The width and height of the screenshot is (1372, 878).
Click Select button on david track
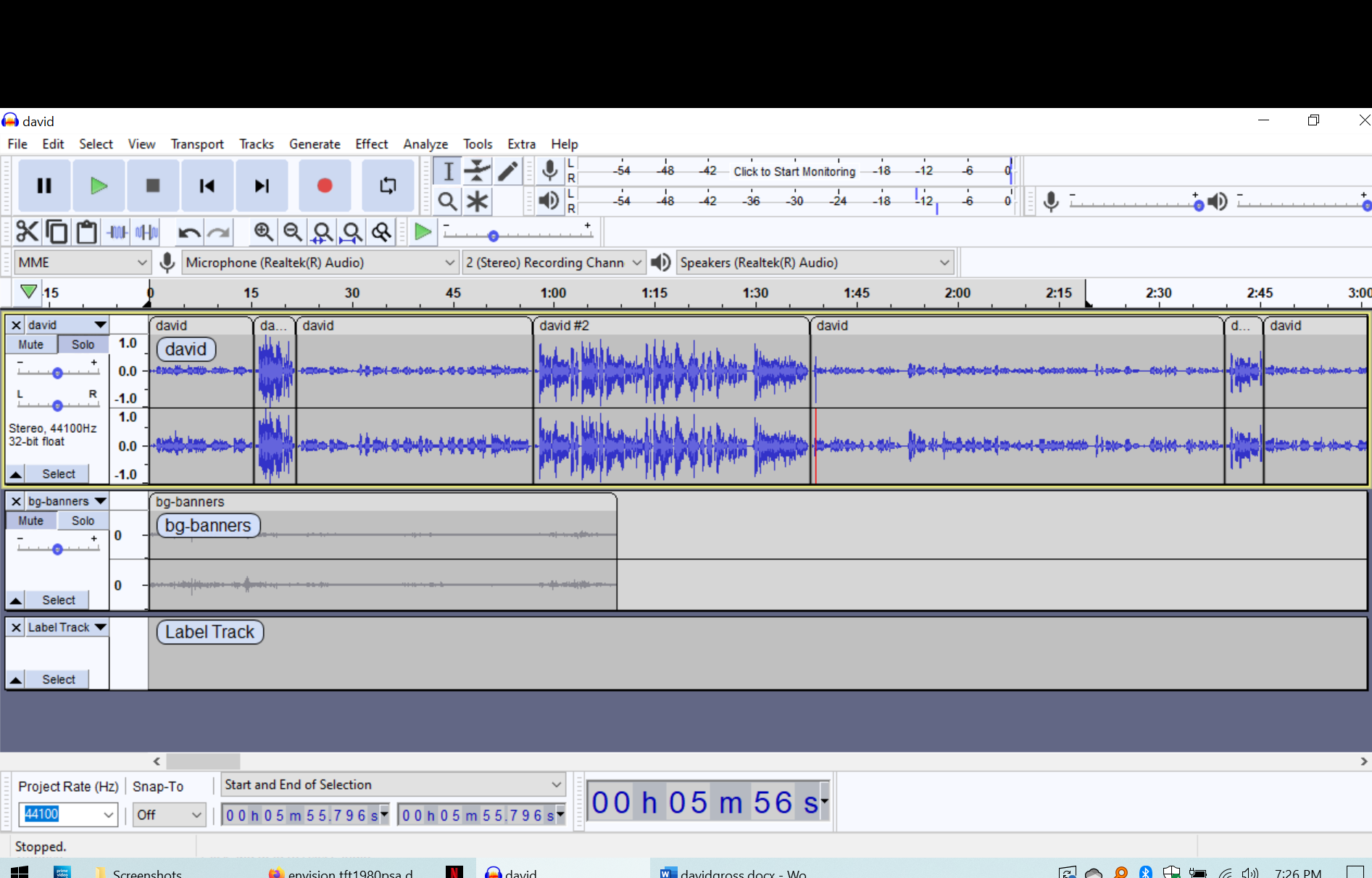(58, 473)
